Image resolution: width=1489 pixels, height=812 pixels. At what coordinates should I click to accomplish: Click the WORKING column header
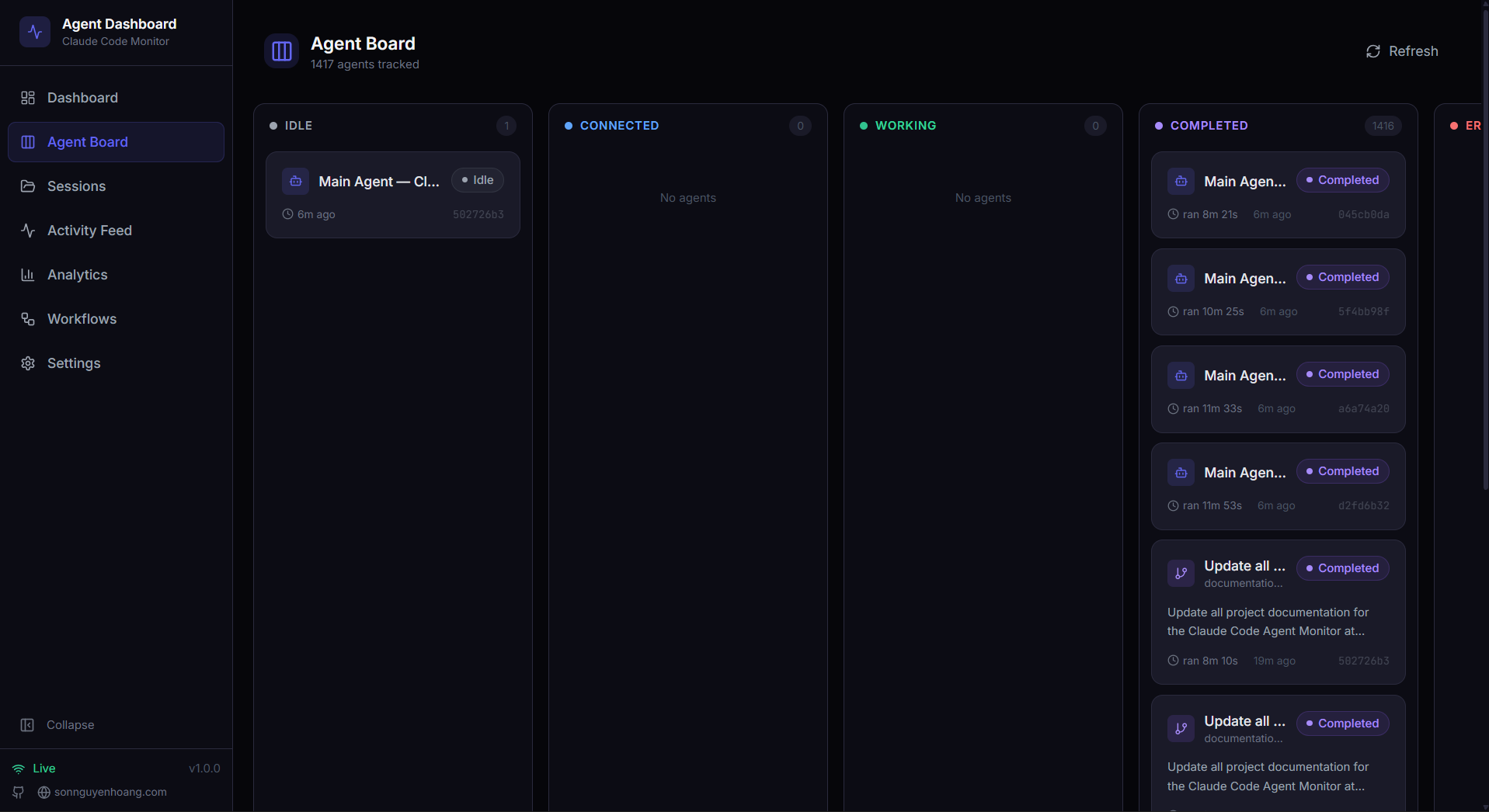coord(906,126)
